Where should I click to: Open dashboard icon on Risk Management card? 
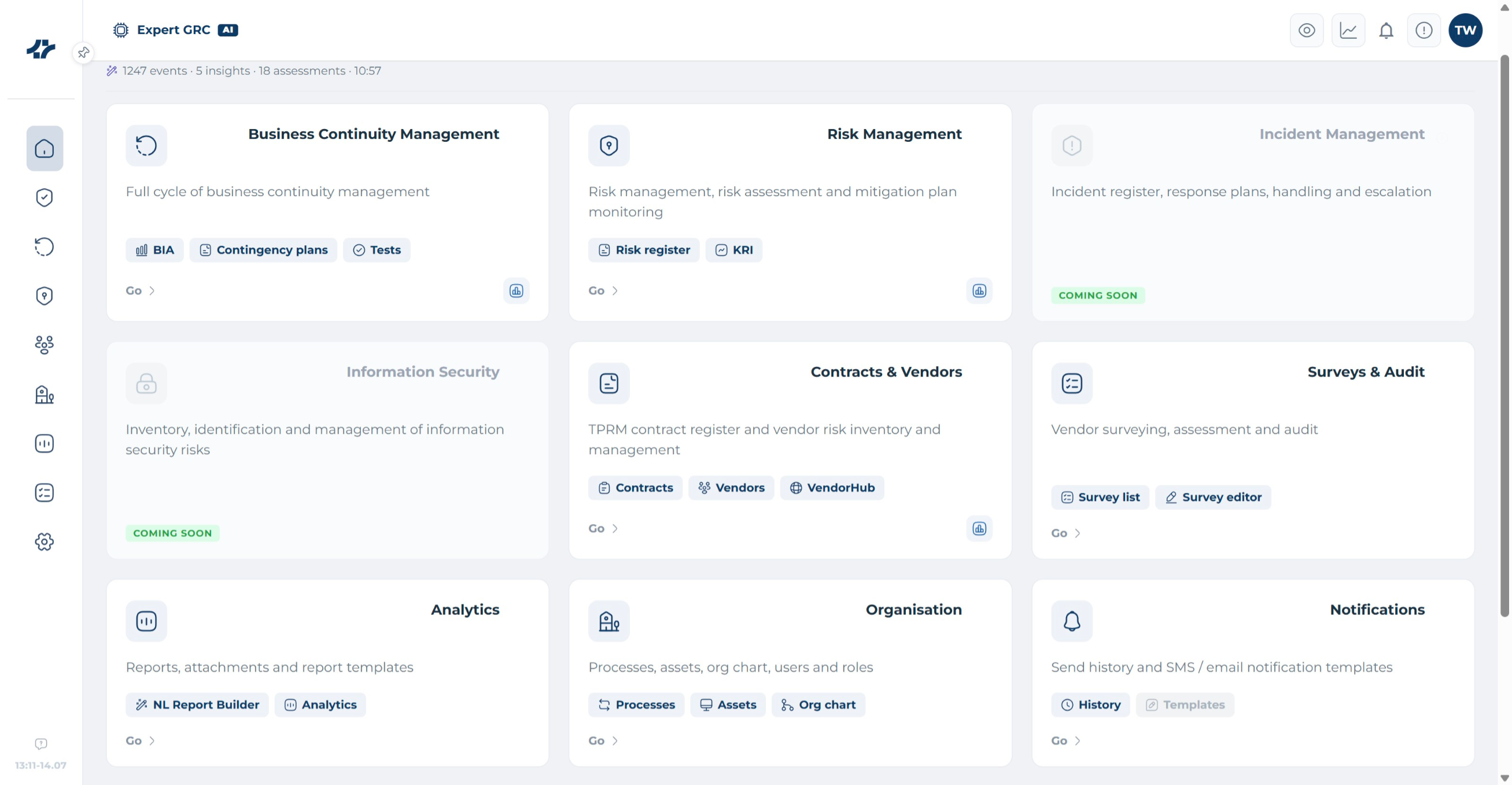(979, 290)
